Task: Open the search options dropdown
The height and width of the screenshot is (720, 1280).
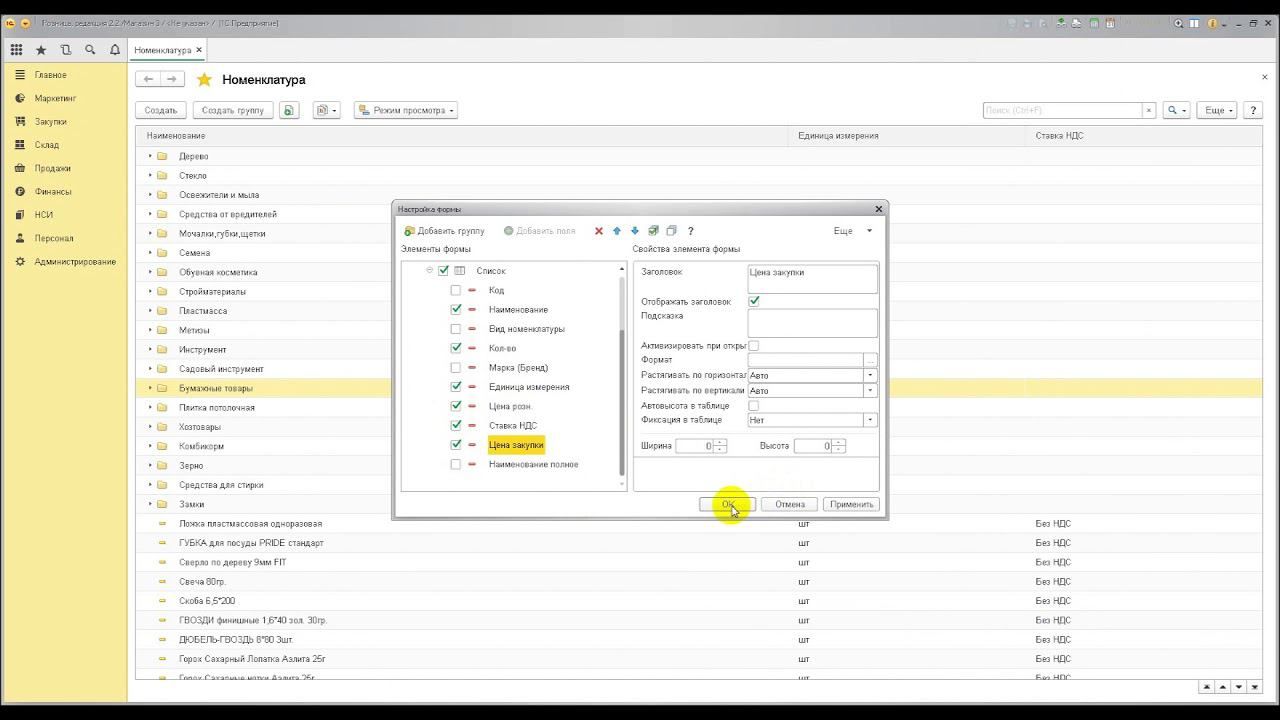Action: (x=1177, y=110)
